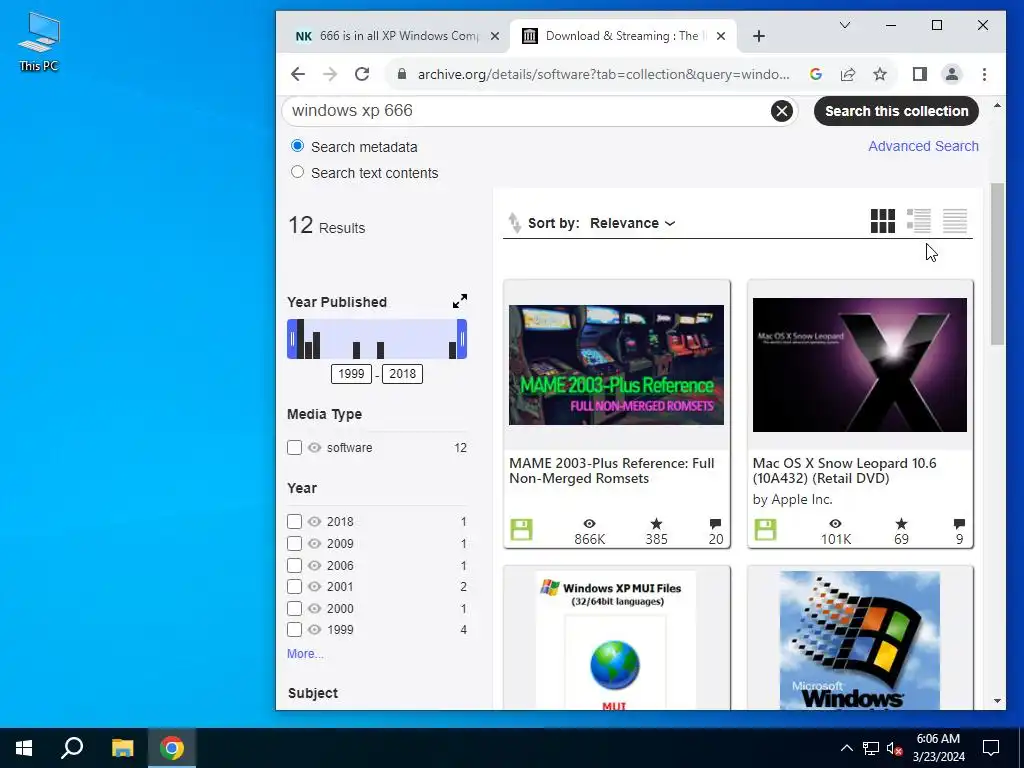The height and width of the screenshot is (768, 1024).
Task: Click the 1999 start year field
Action: coord(351,374)
